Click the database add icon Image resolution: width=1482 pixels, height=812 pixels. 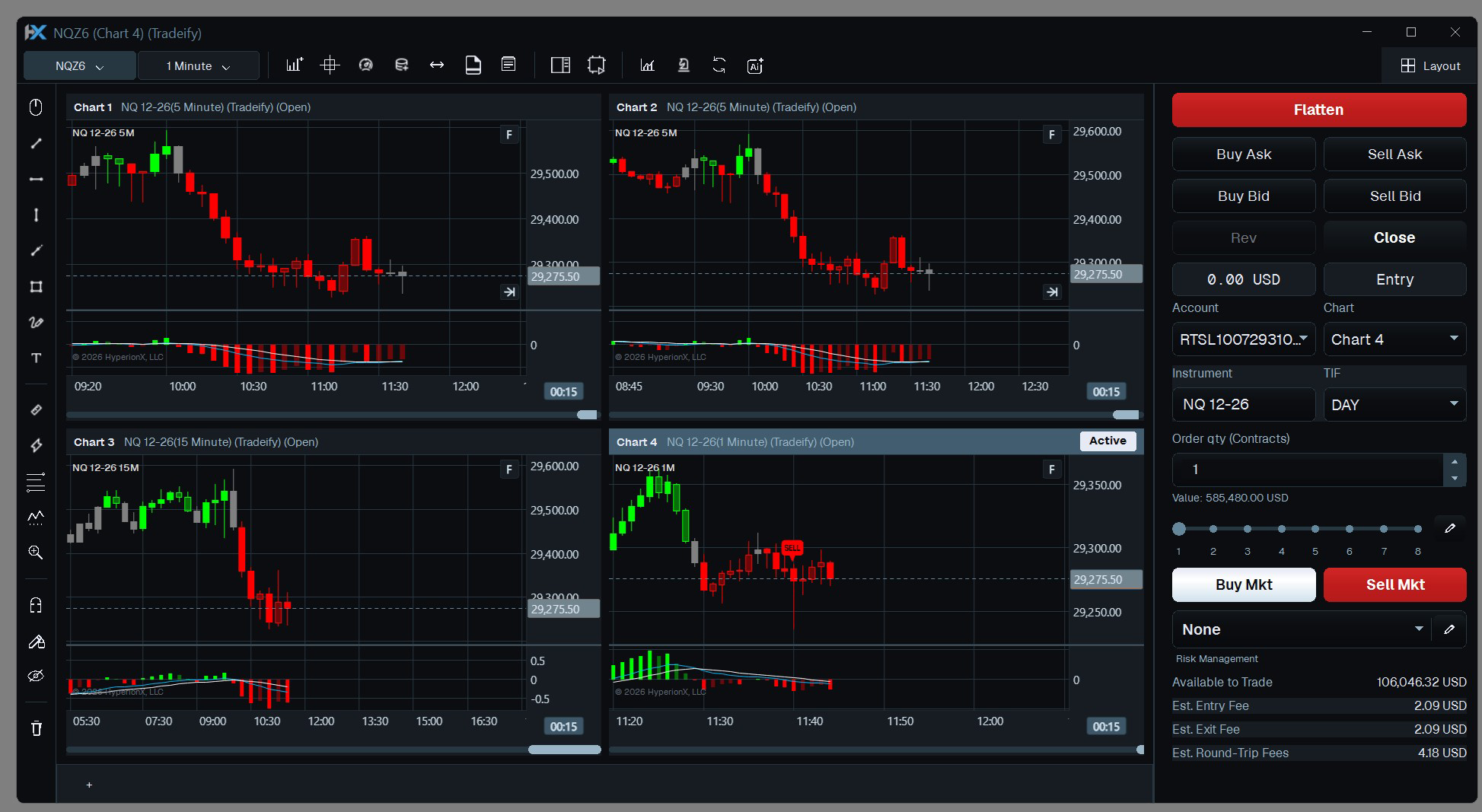click(402, 65)
